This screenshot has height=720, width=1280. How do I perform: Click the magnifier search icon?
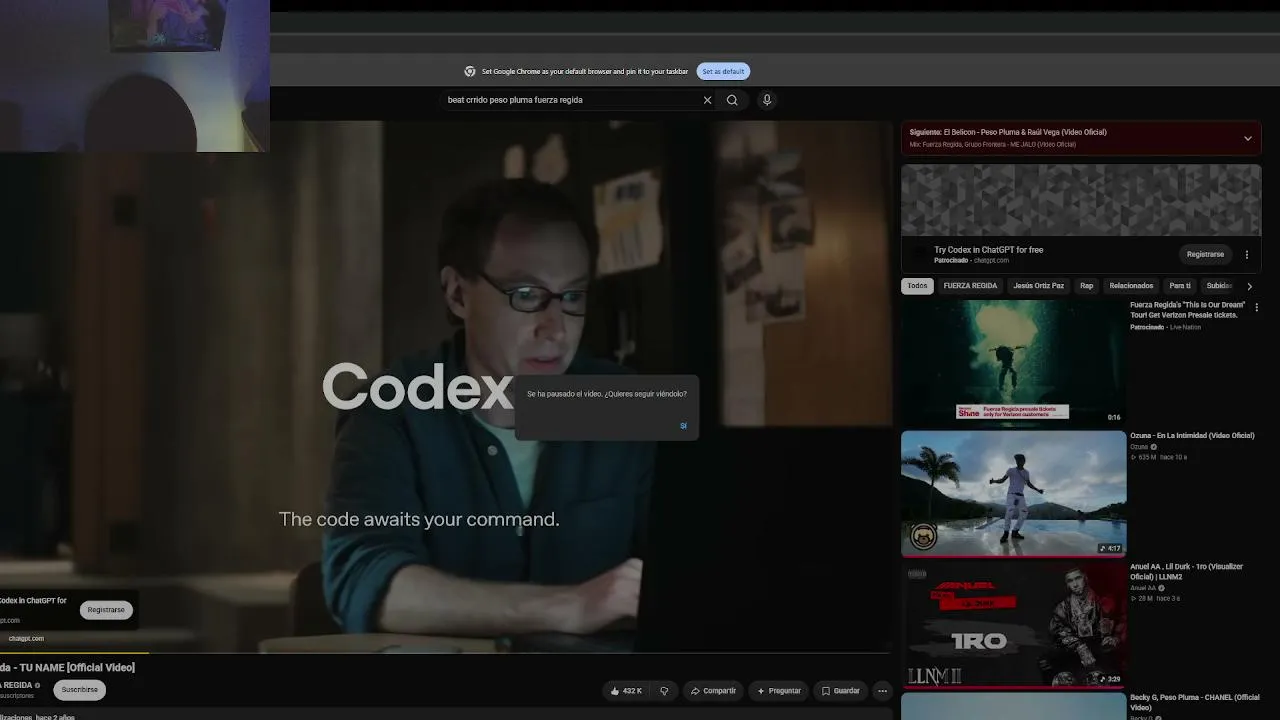point(732,100)
